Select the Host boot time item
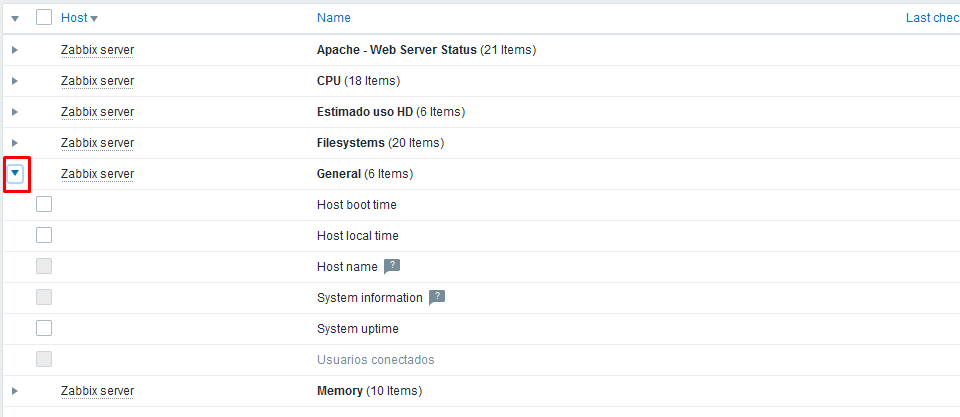 click(x=357, y=205)
